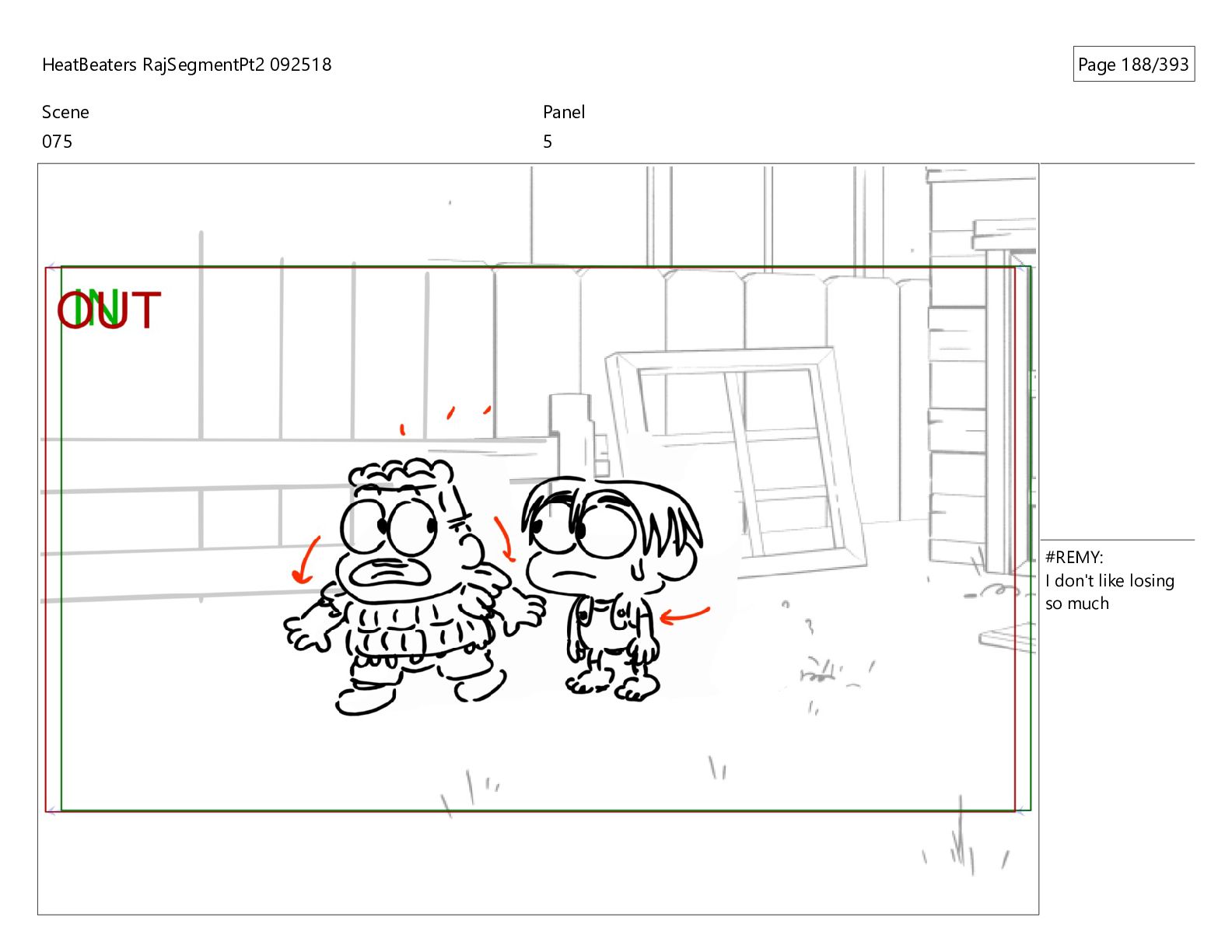
Task: Click the 'Page 188/393' page number box
Action: tap(1133, 65)
